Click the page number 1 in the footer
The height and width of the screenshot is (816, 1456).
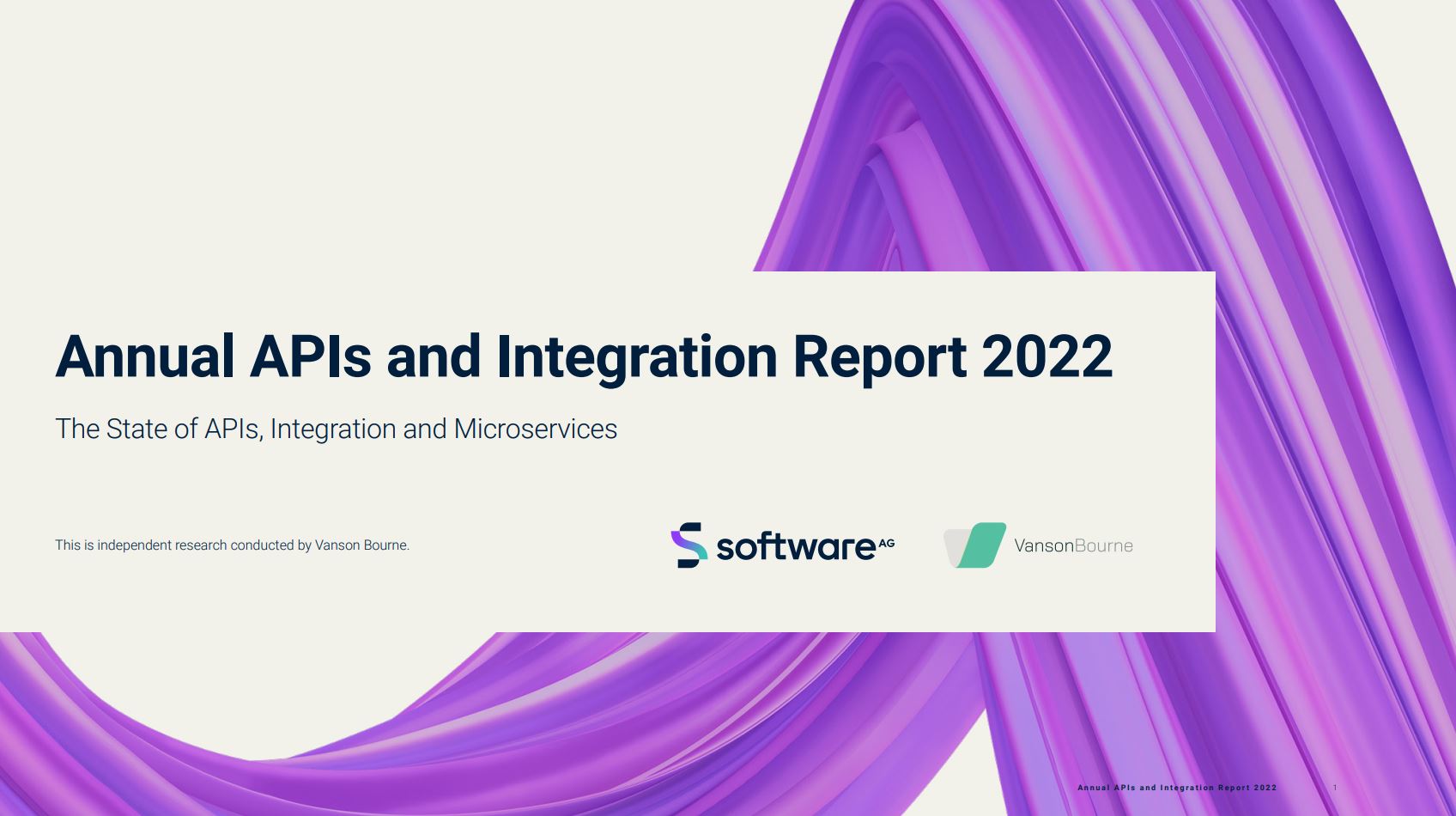coord(1335,788)
